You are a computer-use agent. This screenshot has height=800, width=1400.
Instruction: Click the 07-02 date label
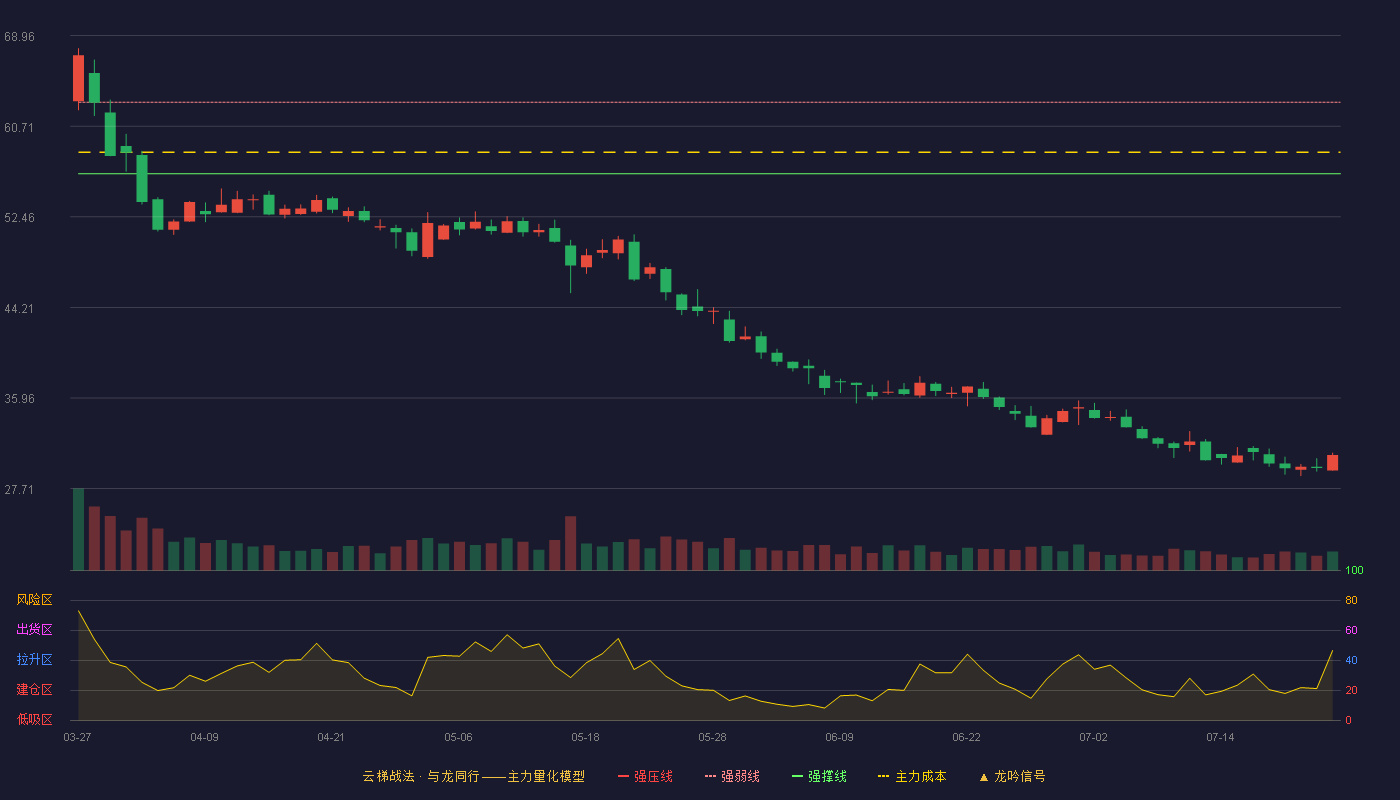coord(1093,737)
